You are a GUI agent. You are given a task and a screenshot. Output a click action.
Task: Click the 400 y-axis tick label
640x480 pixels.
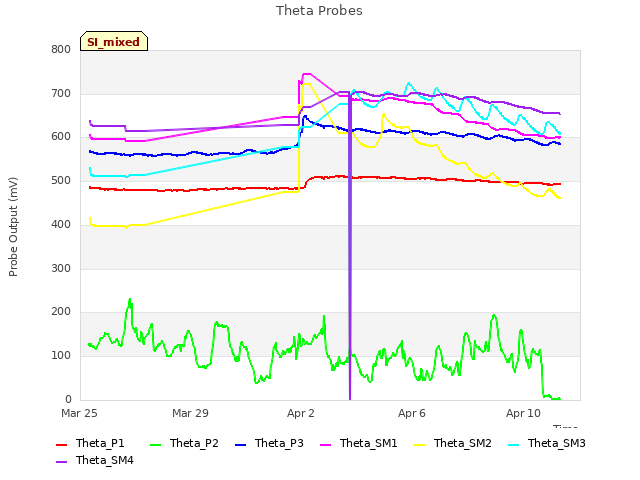(61, 224)
